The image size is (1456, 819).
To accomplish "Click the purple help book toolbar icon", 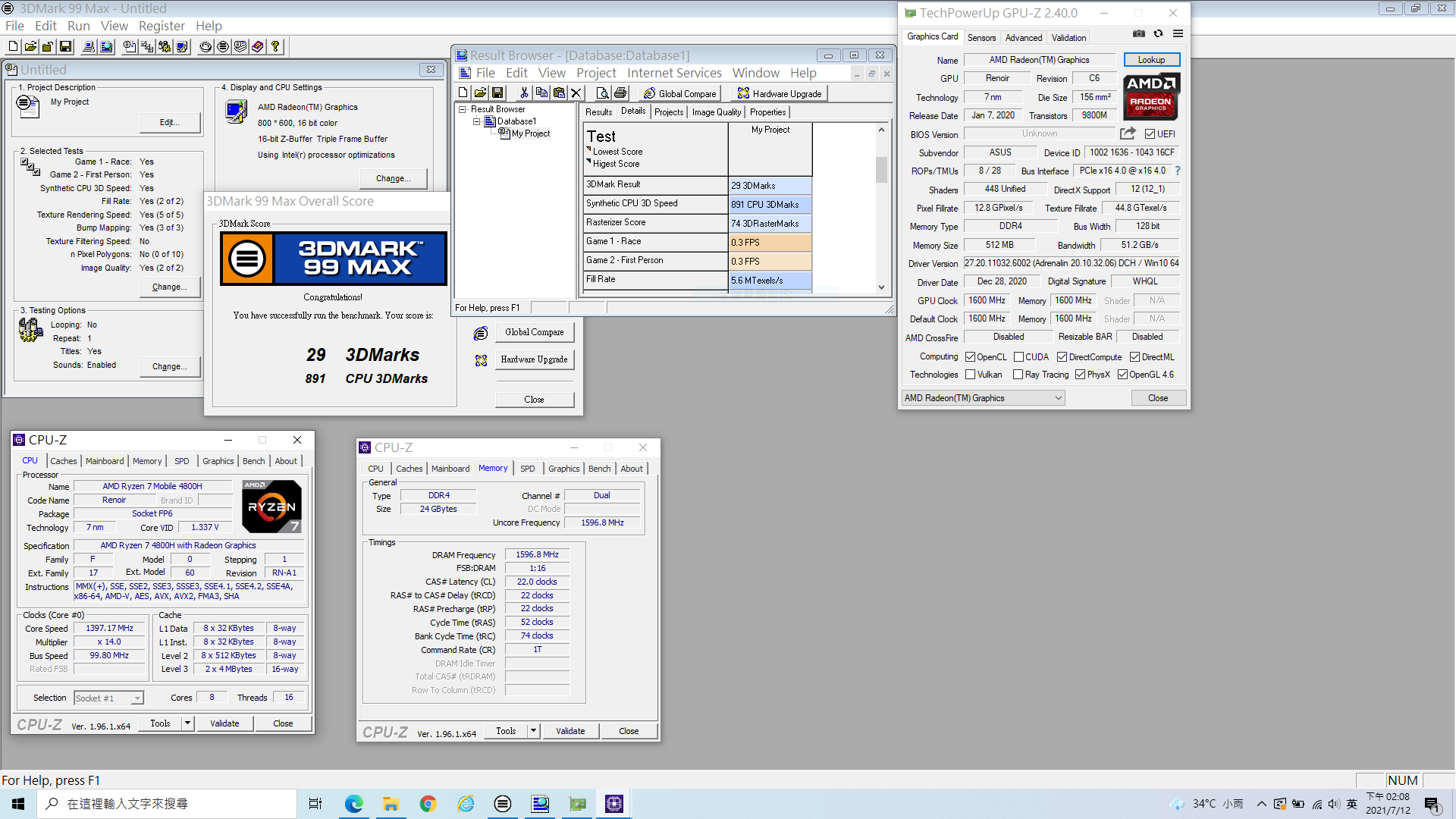I will (x=258, y=46).
